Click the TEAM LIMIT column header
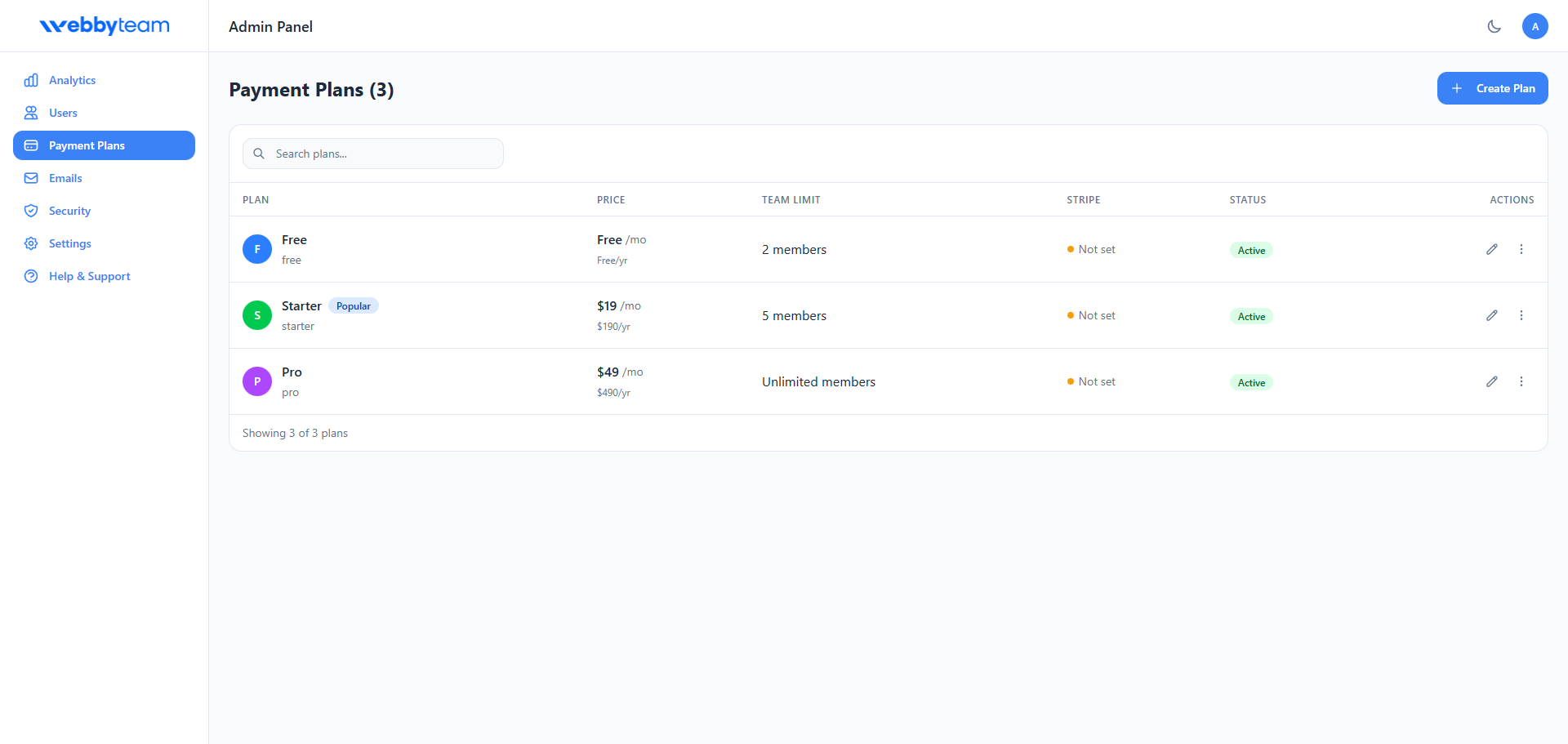 pyautogui.click(x=791, y=199)
